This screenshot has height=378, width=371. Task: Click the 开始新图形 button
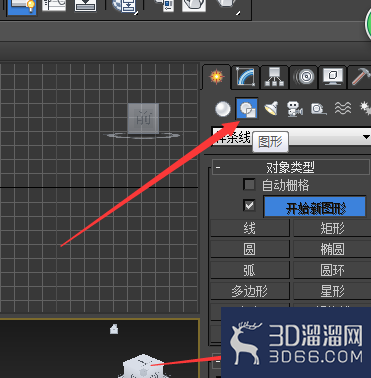315,207
